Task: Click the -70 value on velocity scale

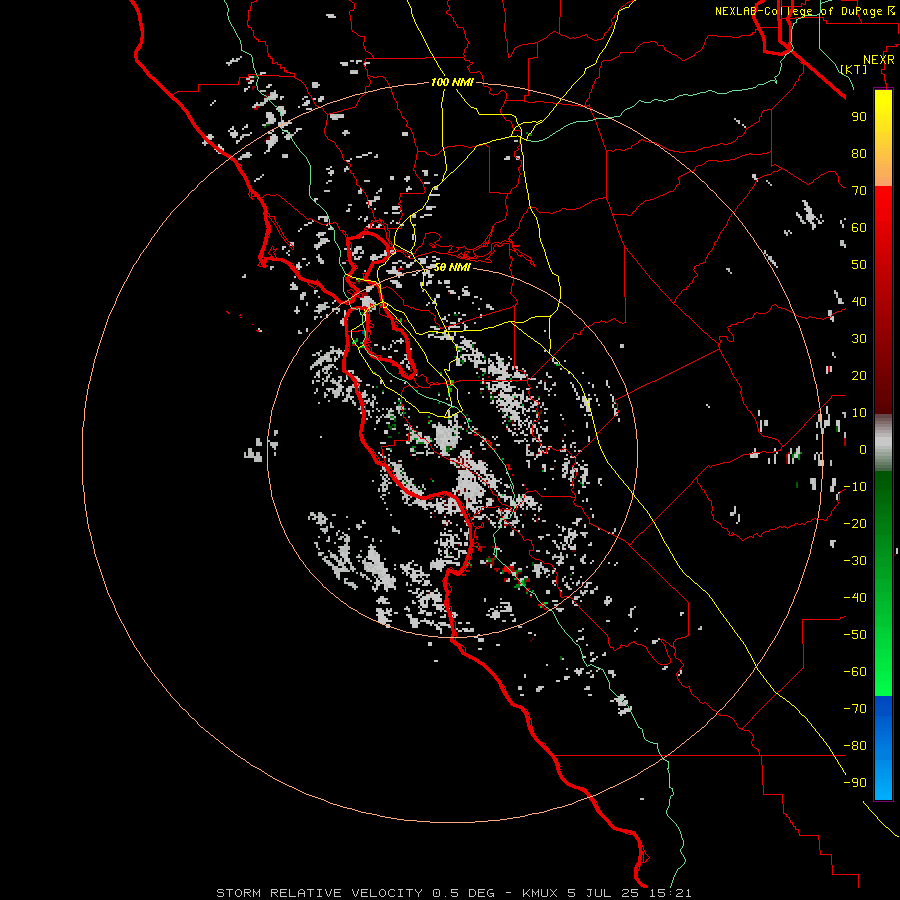Action: pyautogui.click(x=855, y=709)
